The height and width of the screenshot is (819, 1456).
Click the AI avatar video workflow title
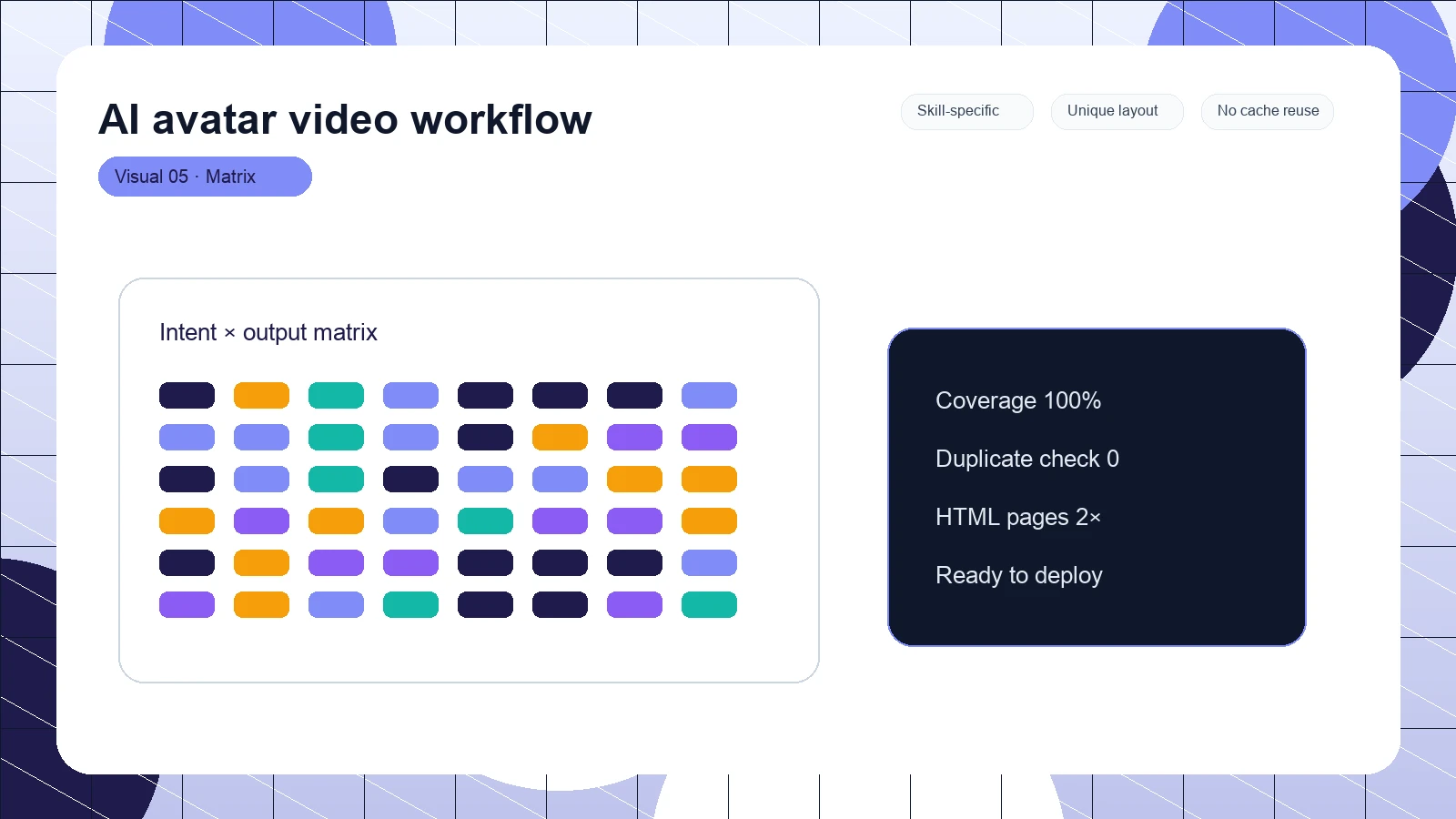(x=345, y=119)
